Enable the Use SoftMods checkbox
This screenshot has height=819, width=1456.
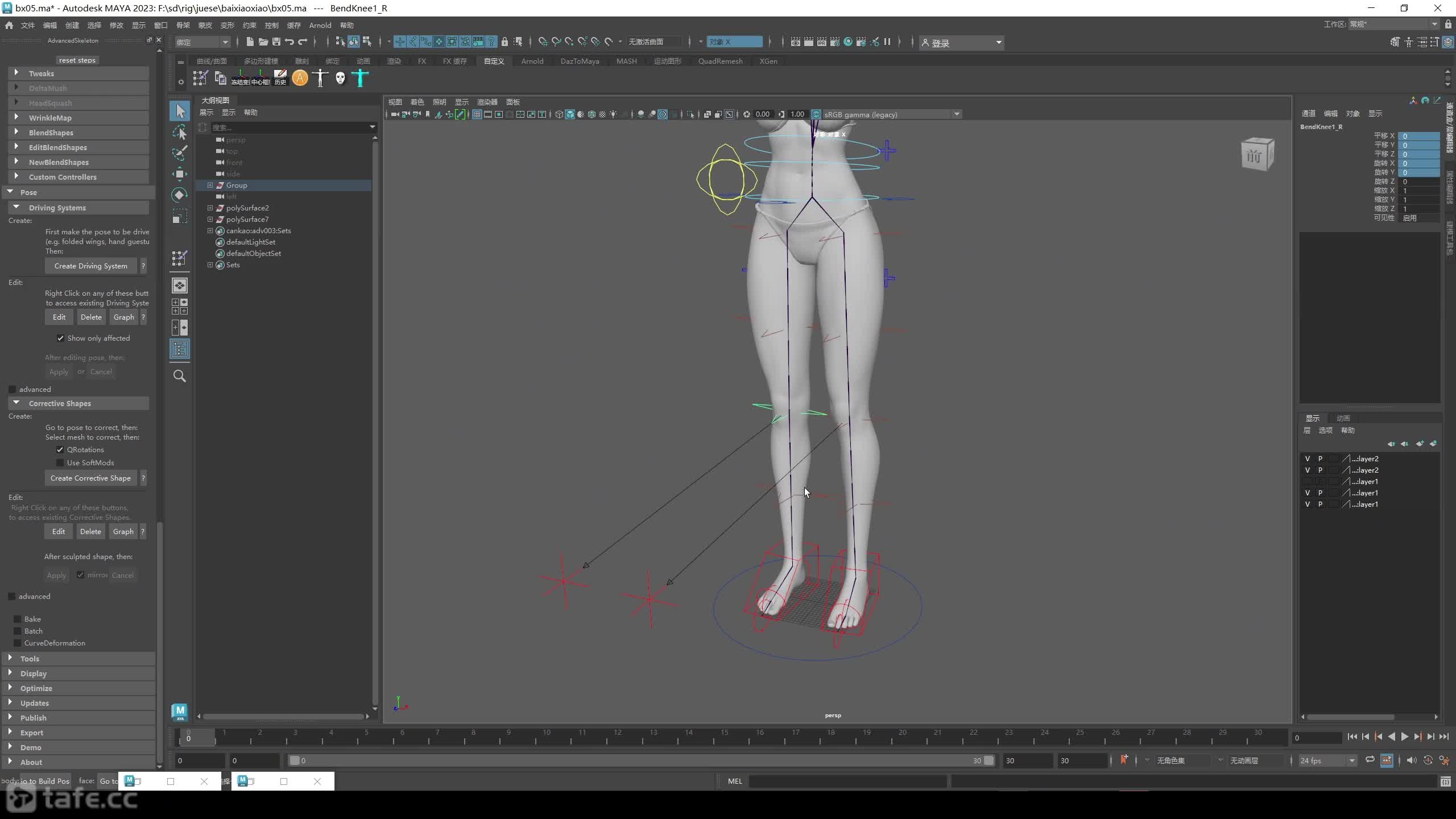pyautogui.click(x=60, y=463)
